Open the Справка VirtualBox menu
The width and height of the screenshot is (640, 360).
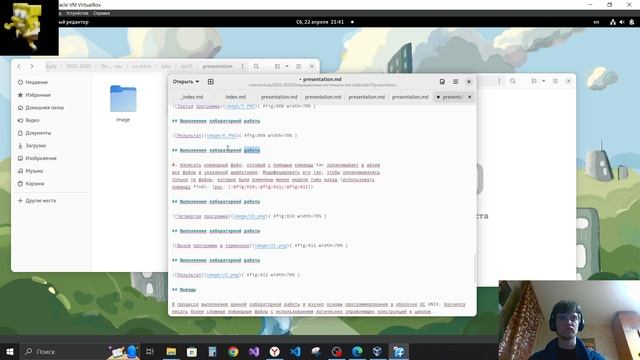coord(101,13)
